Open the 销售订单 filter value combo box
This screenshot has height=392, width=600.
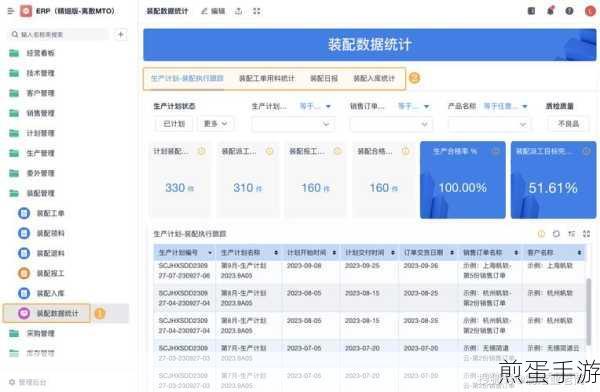[391, 124]
